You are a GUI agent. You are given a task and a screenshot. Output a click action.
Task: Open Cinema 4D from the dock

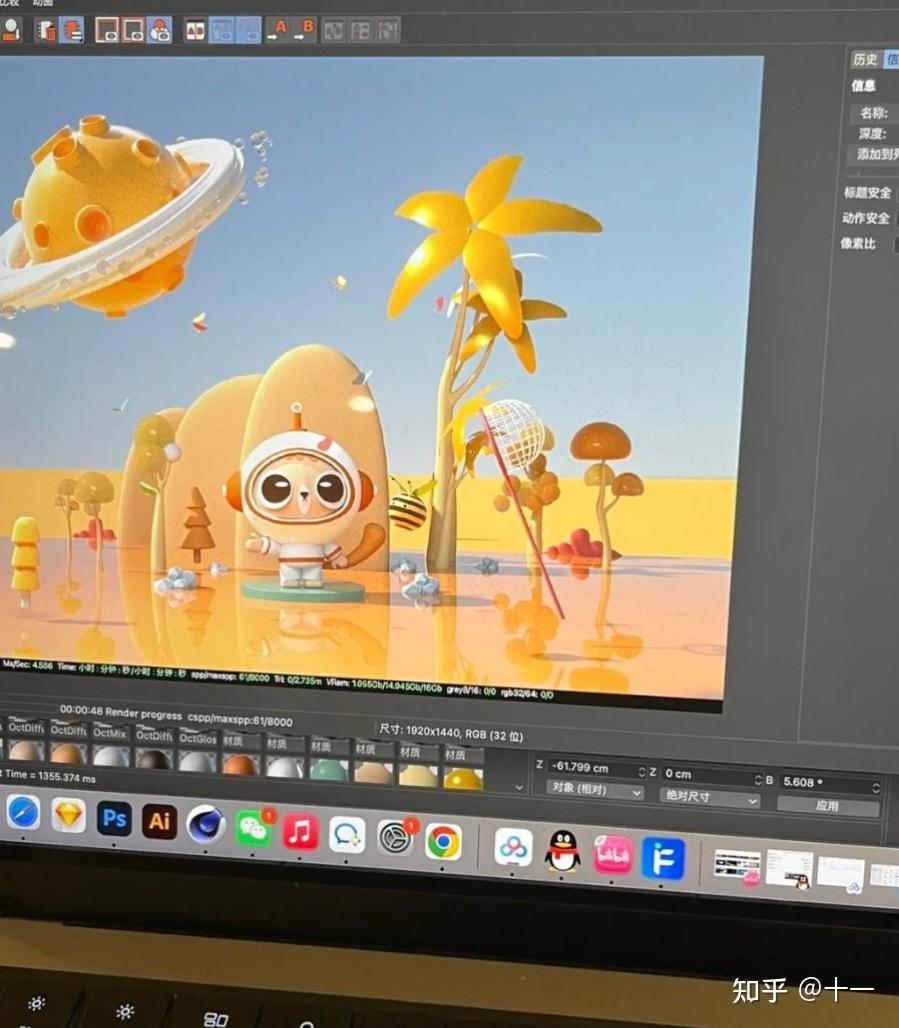(206, 825)
